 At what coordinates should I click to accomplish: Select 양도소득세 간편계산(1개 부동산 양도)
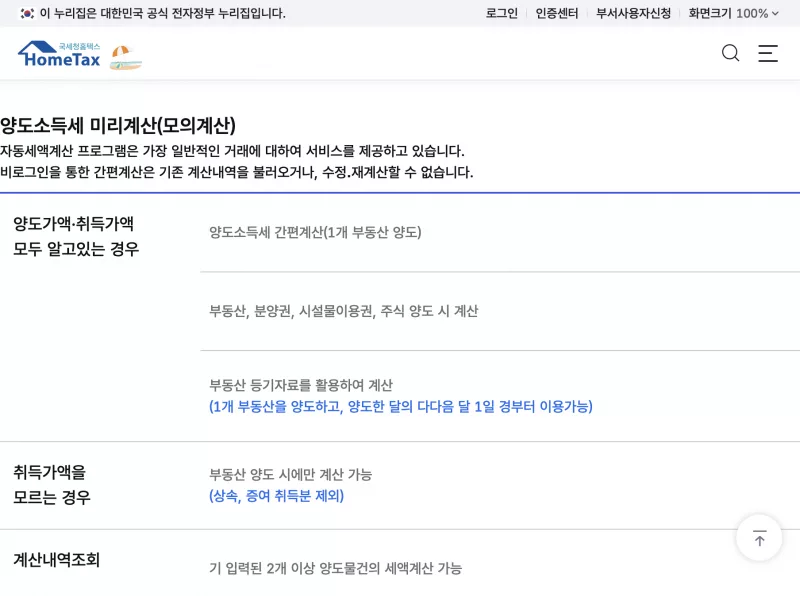tap(315, 232)
